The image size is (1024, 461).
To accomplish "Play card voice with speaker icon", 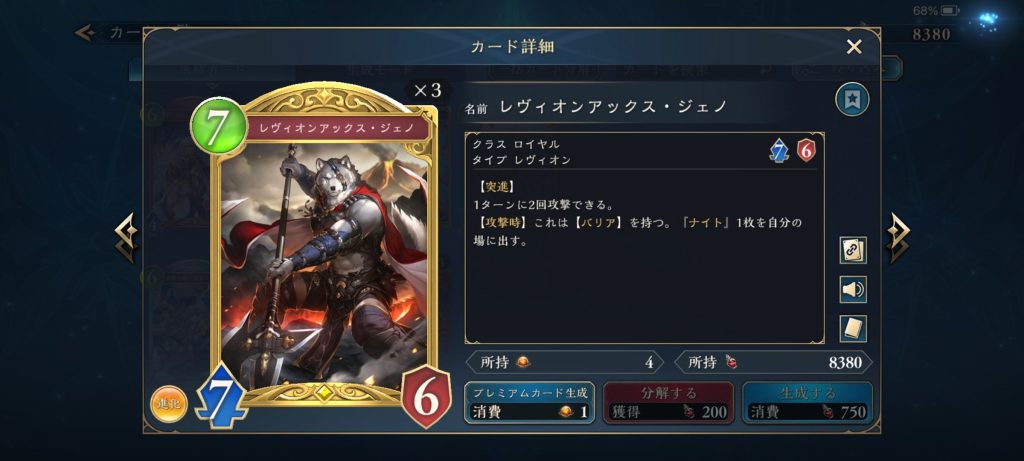I will coord(853,289).
